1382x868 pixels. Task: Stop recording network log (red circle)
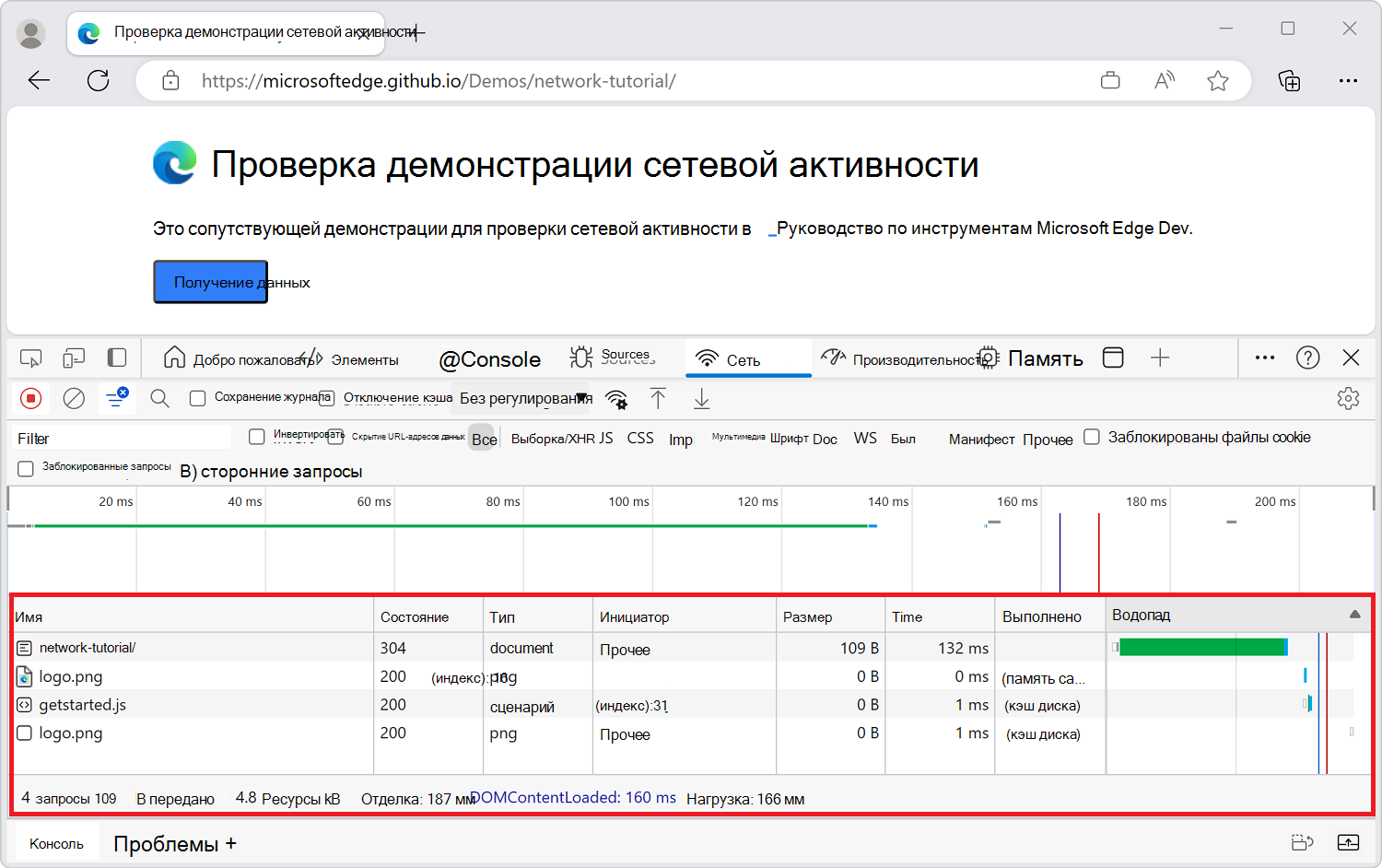click(x=30, y=398)
